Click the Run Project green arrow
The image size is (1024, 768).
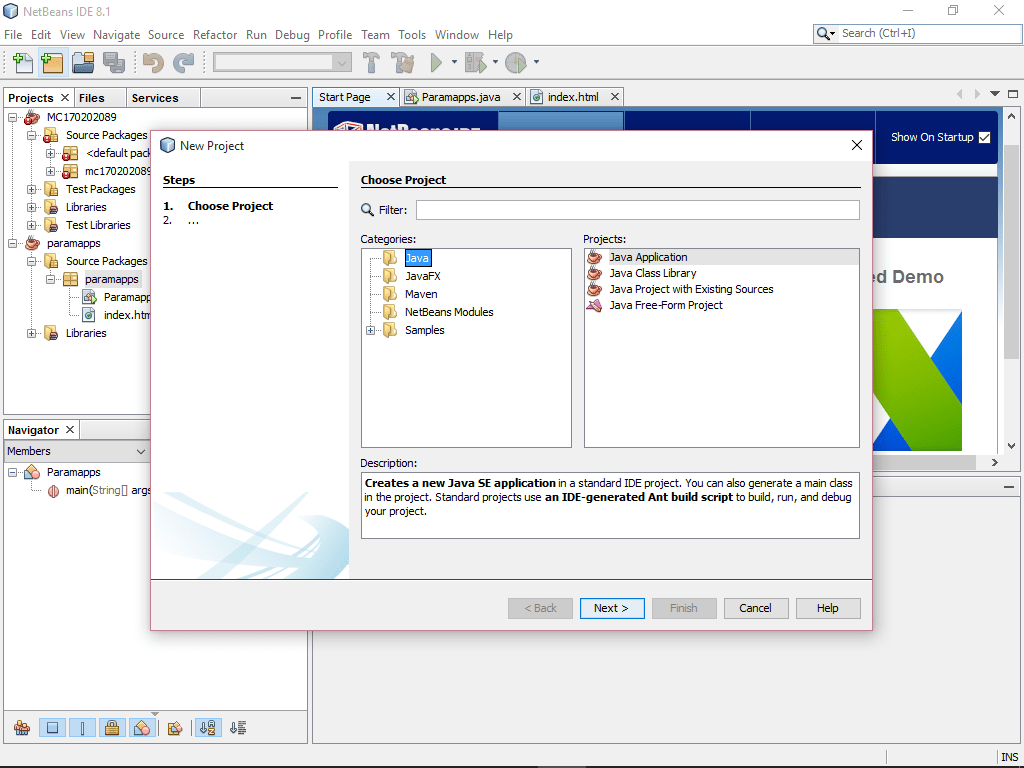coord(436,63)
